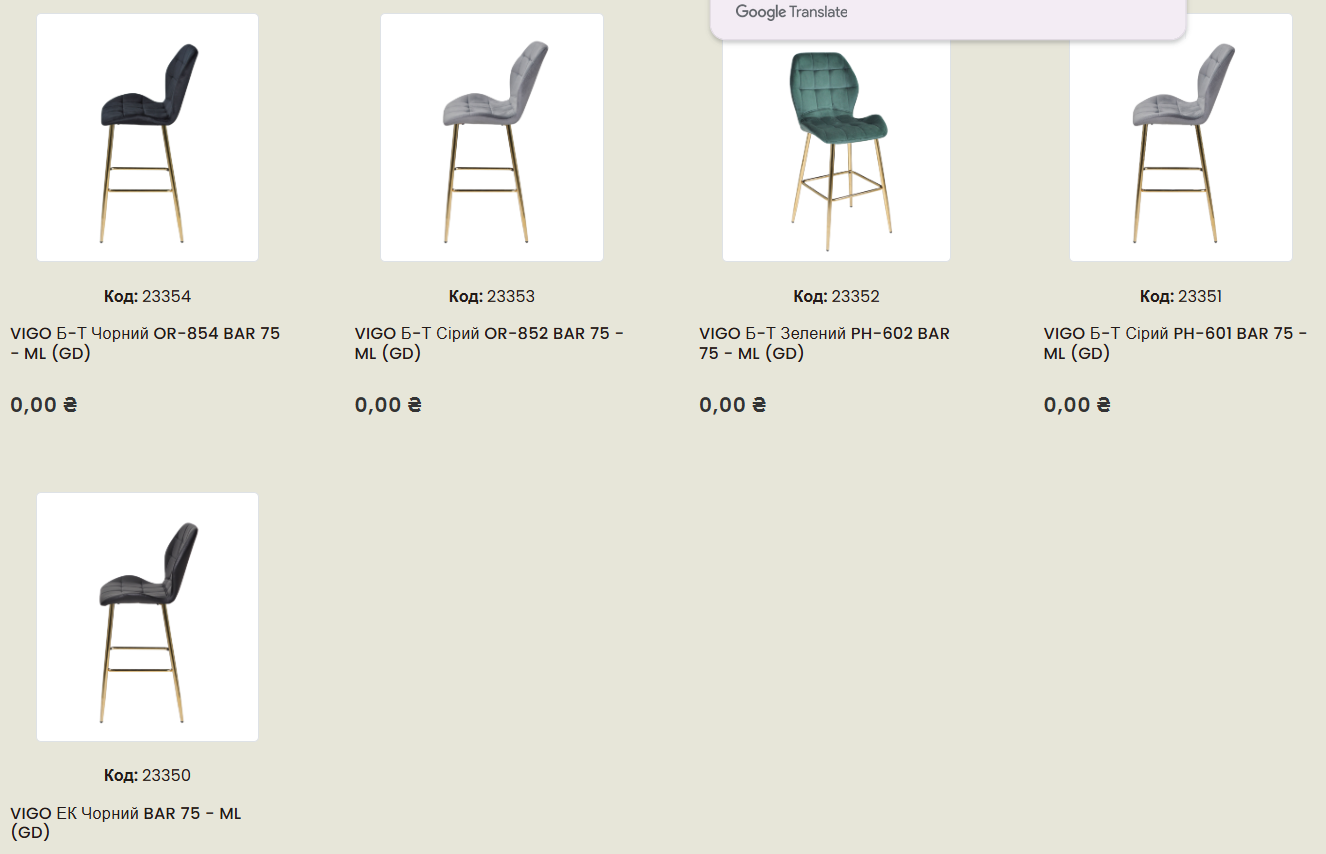Click the 0,00 ₴ price under code 23352

pos(733,405)
